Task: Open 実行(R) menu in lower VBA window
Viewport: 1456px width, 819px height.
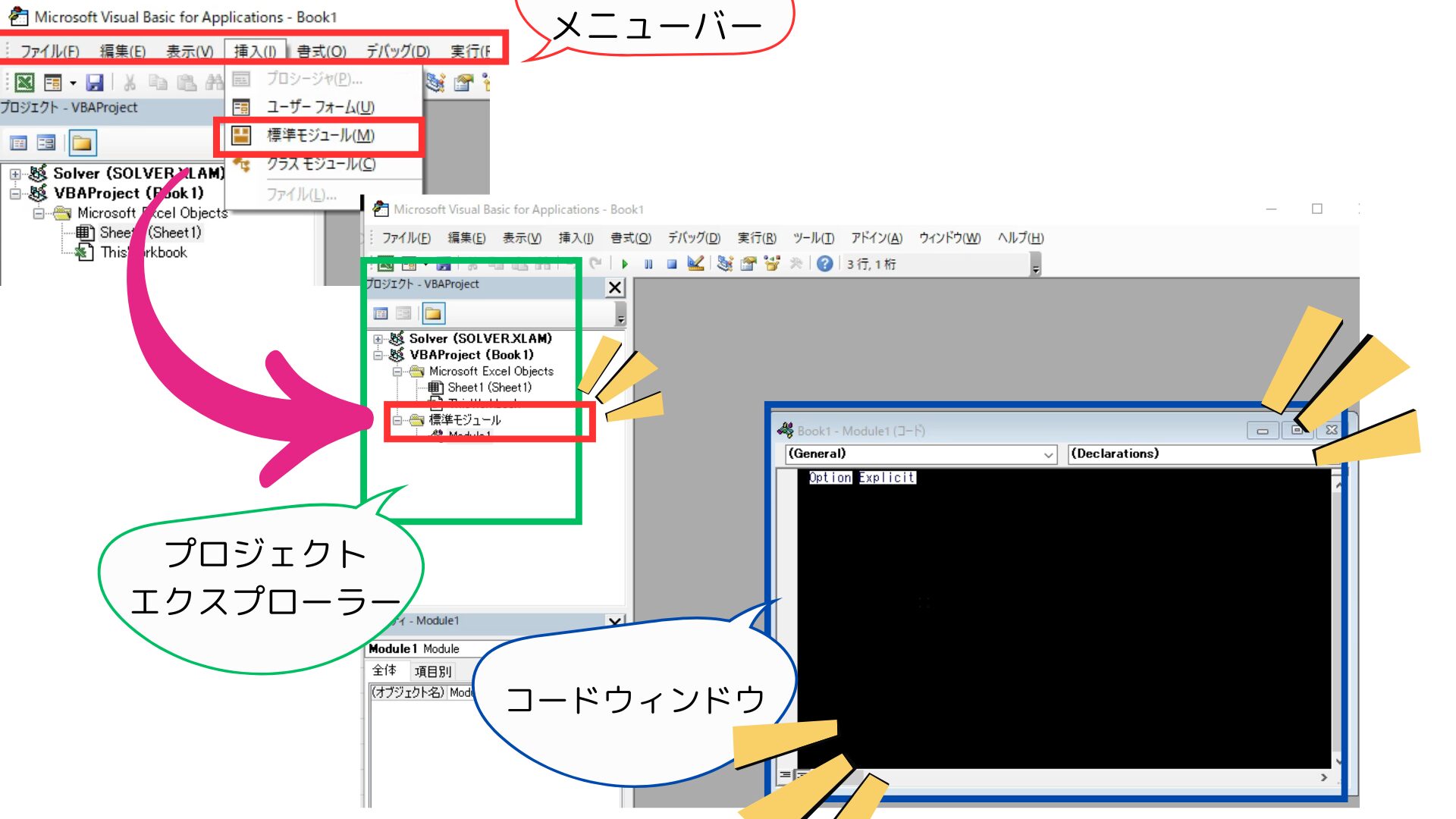Action: click(757, 238)
